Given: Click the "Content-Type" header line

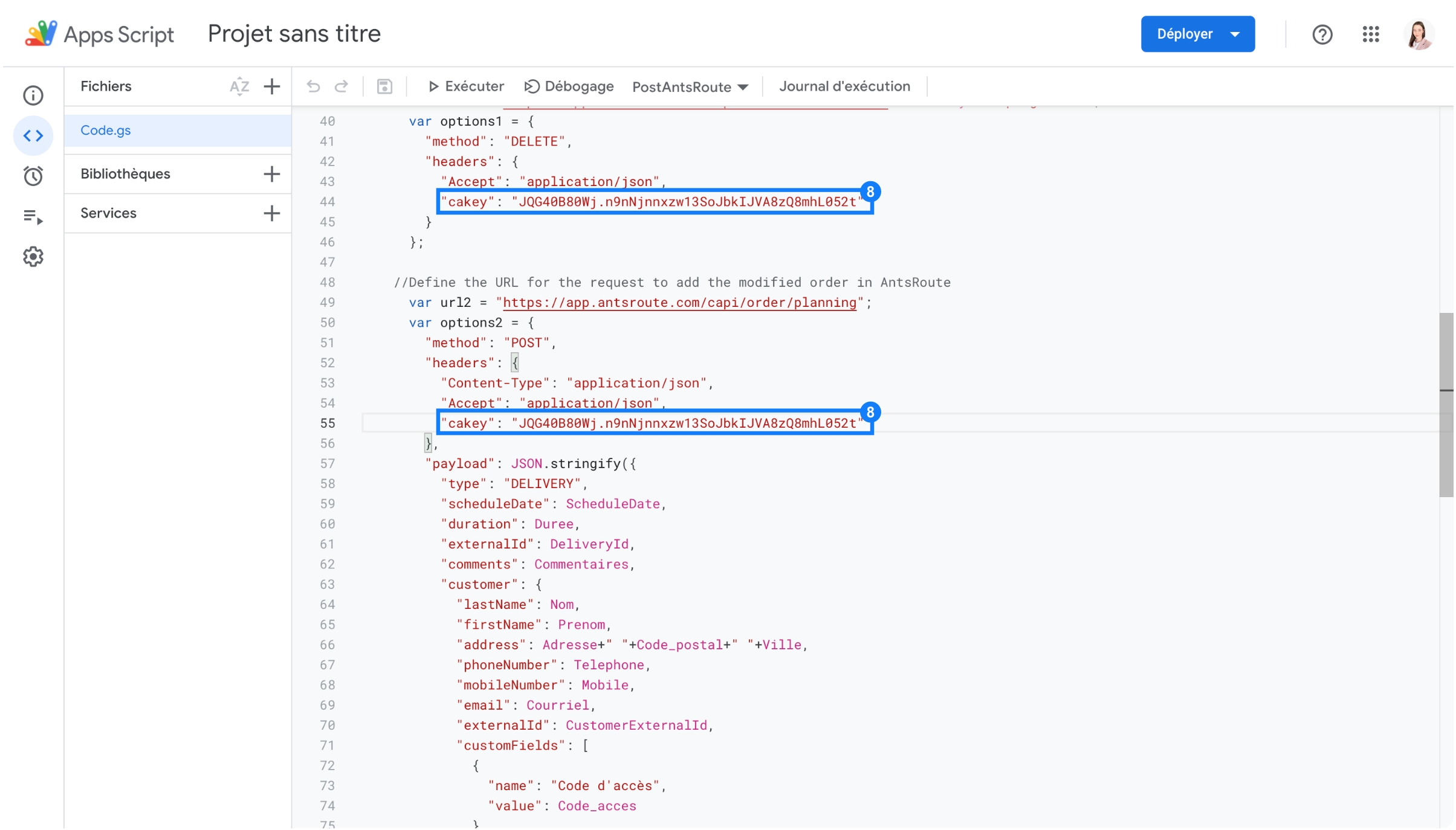Looking at the screenshot, I should point(577,383).
